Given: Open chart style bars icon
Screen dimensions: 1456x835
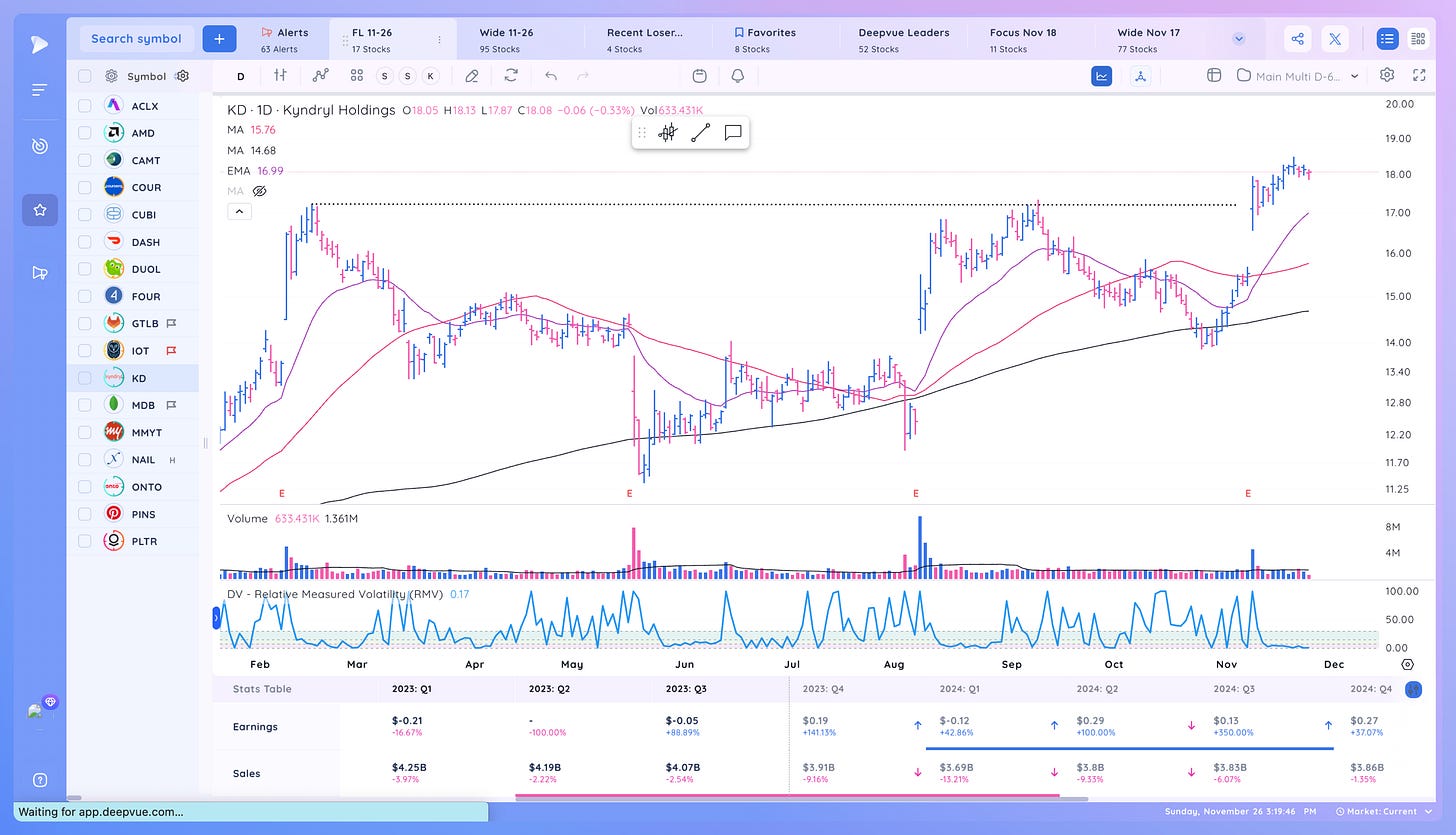Looking at the screenshot, I should [280, 75].
